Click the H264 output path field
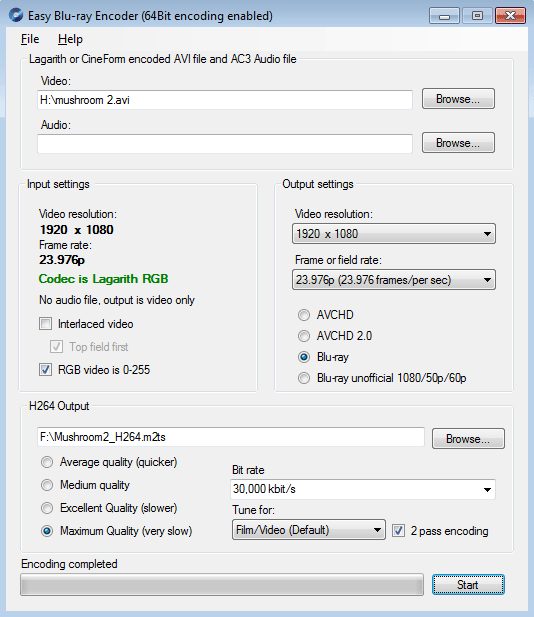Viewport: 534px width, 617px height. 231,437
